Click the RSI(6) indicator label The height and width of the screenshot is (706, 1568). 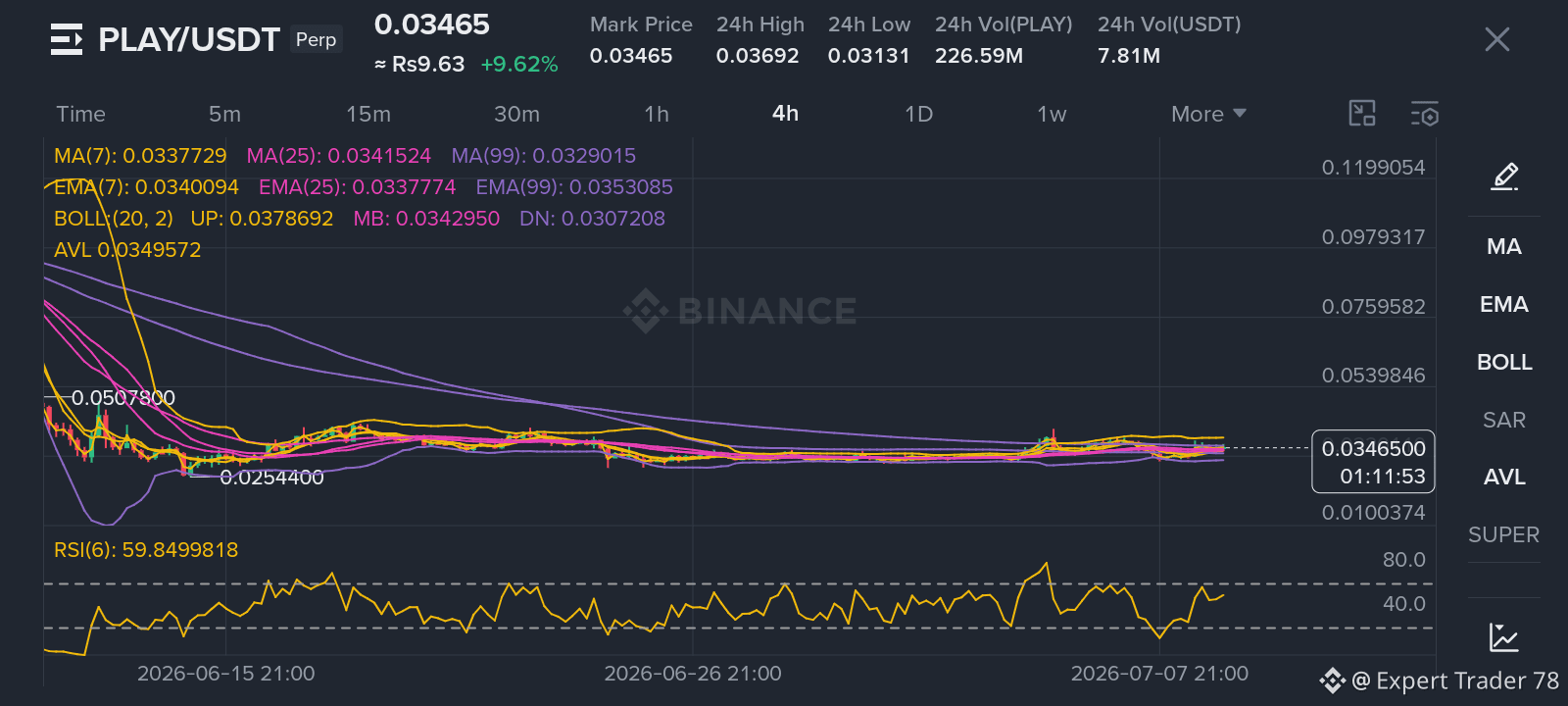[x=146, y=550]
